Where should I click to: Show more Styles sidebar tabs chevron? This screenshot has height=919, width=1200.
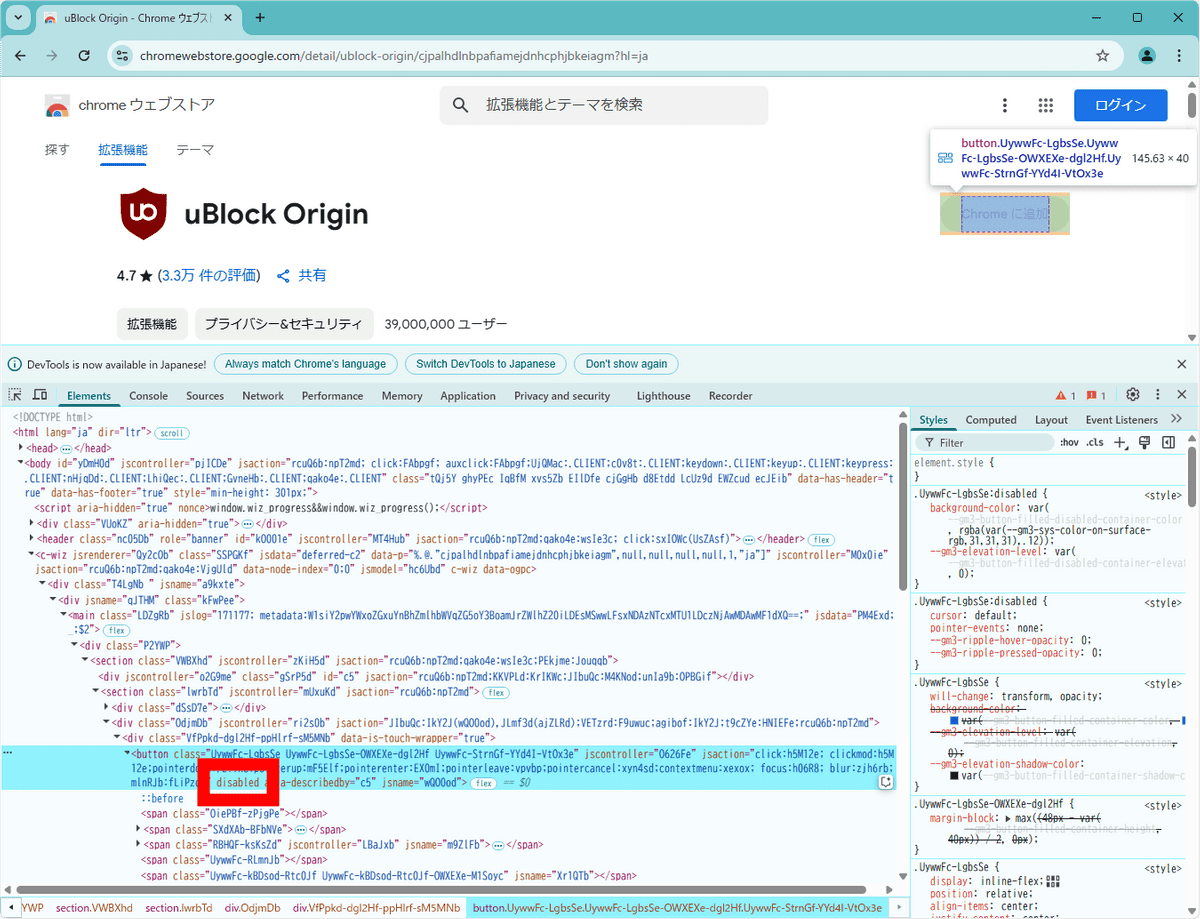[1176, 419]
